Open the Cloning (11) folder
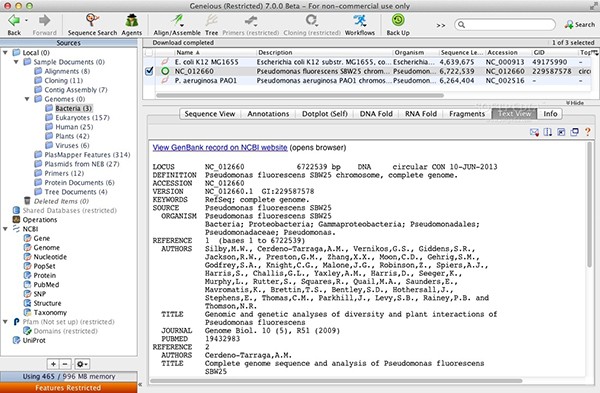The image size is (600, 393). click(58, 80)
